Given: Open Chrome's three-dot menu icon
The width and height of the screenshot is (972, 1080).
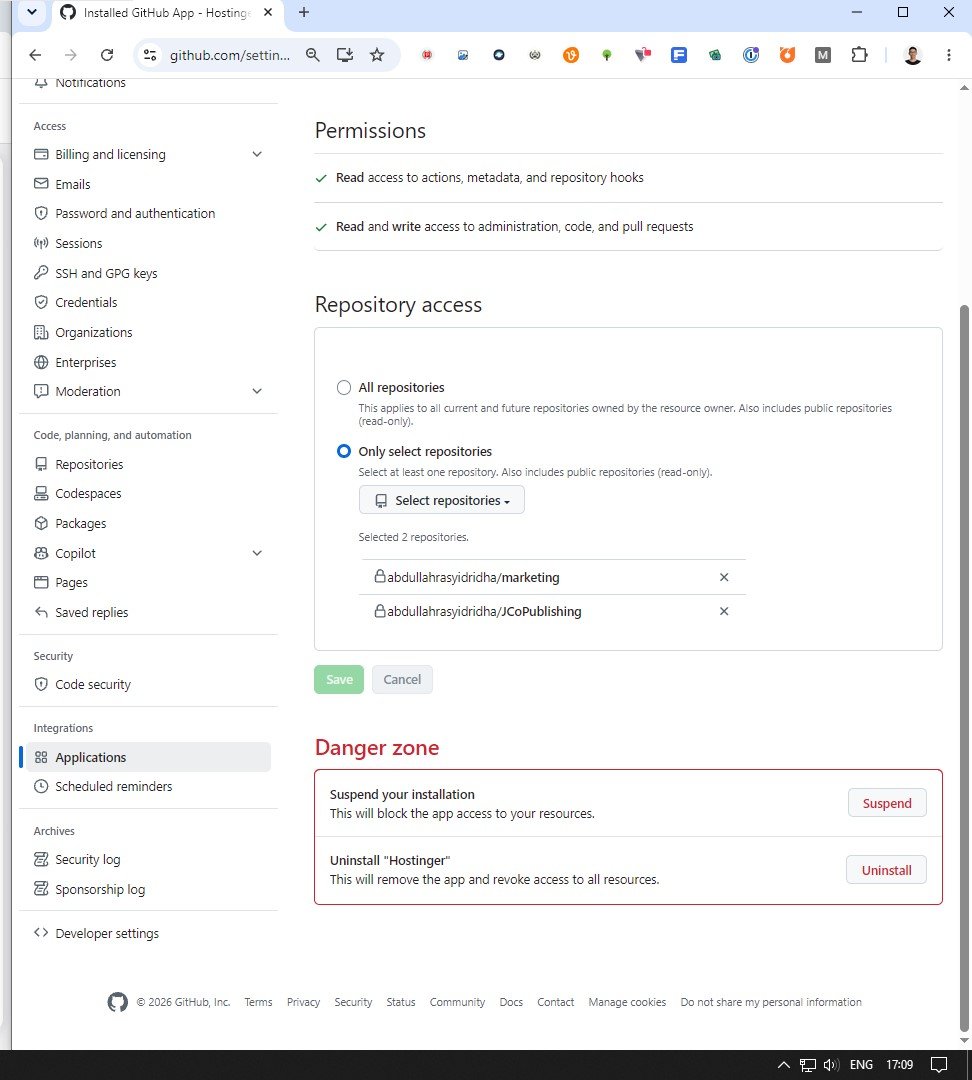Looking at the screenshot, I should click(x=949, y=55).
